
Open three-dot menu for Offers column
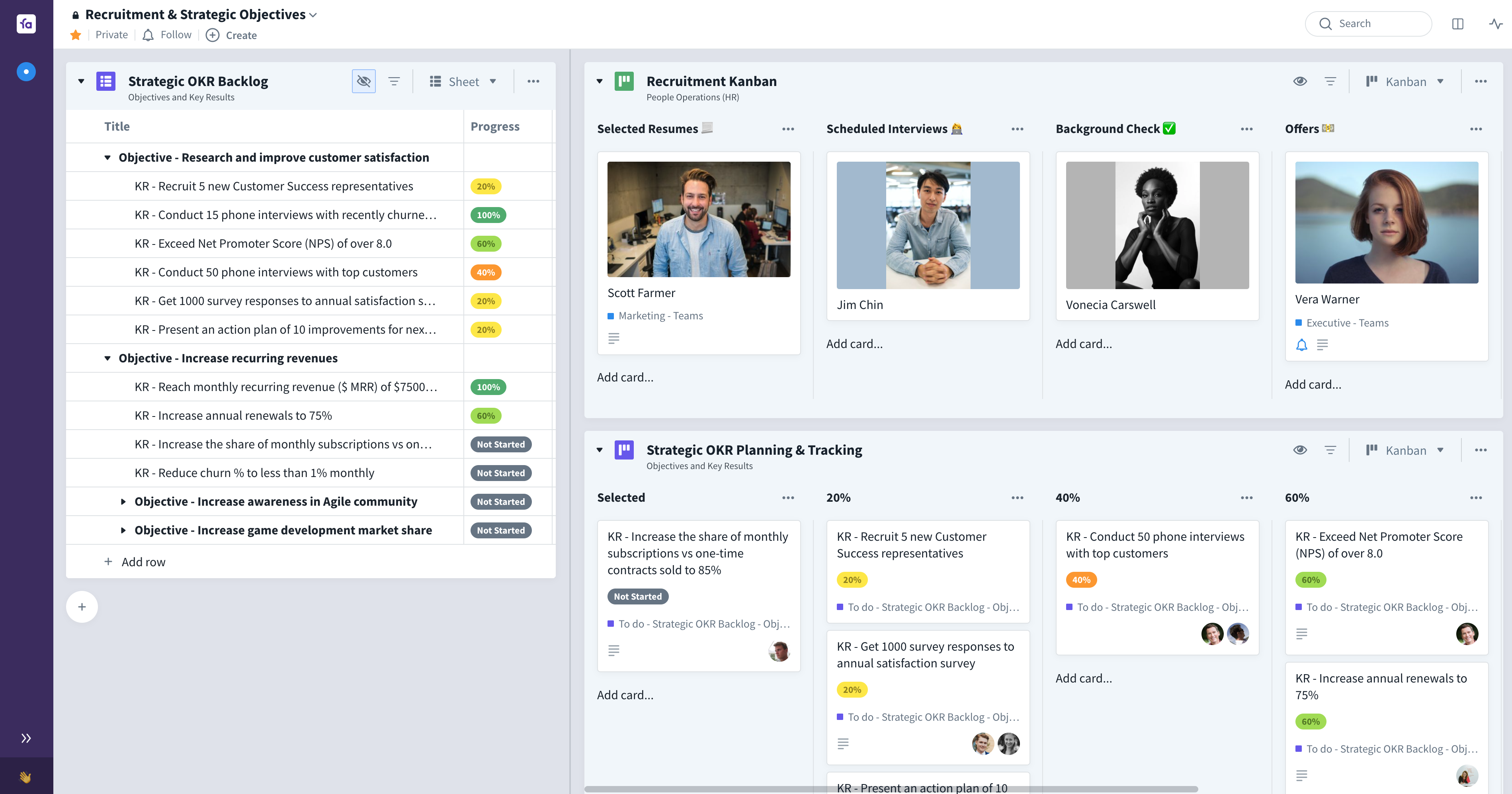pyautogui.click(x=1476, y=129)
